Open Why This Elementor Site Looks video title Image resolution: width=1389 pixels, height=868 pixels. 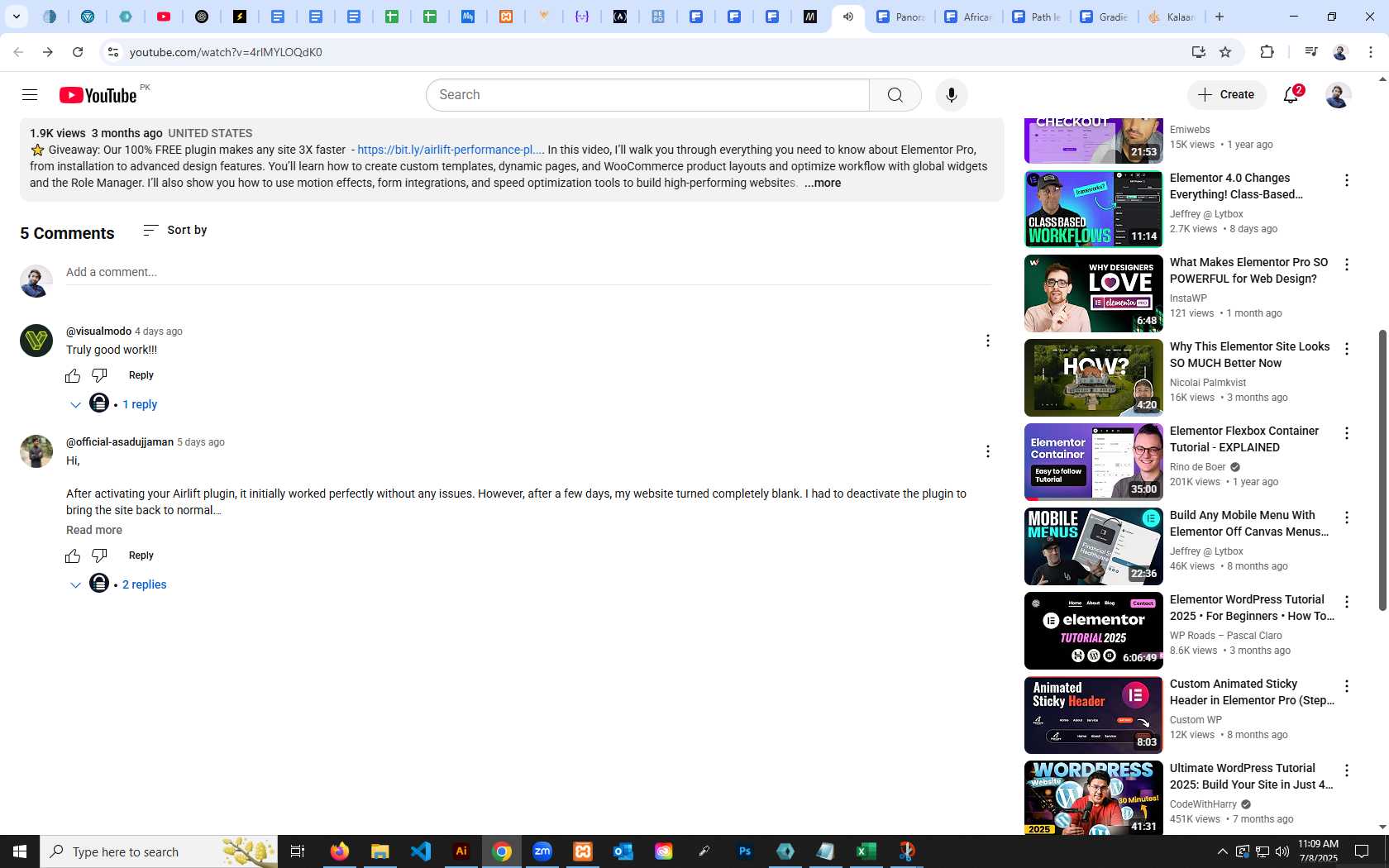(x=1249, y=355)
